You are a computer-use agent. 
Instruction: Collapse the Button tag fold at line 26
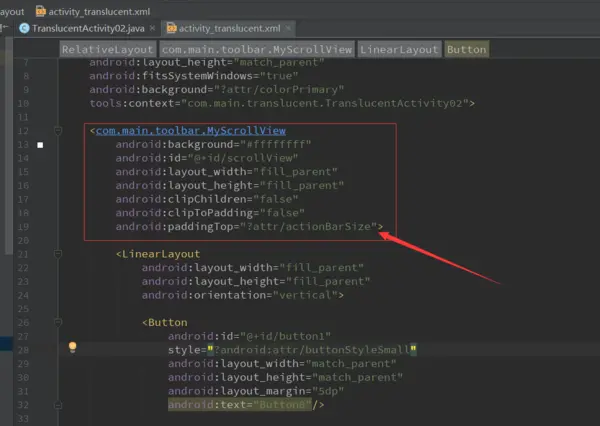pyautogui.click(x=58, y=322)
